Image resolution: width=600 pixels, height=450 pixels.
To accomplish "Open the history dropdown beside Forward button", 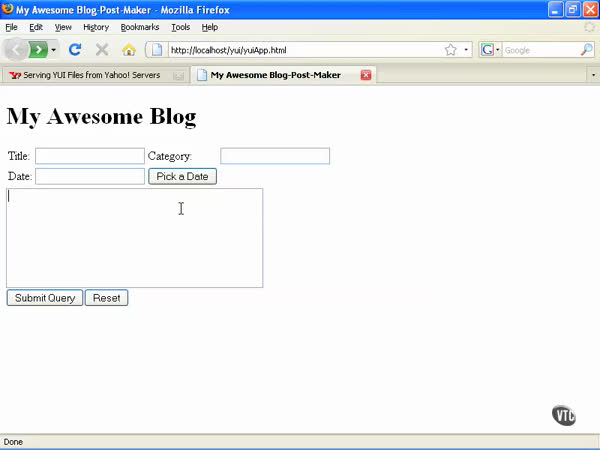I will coord(54,50).
